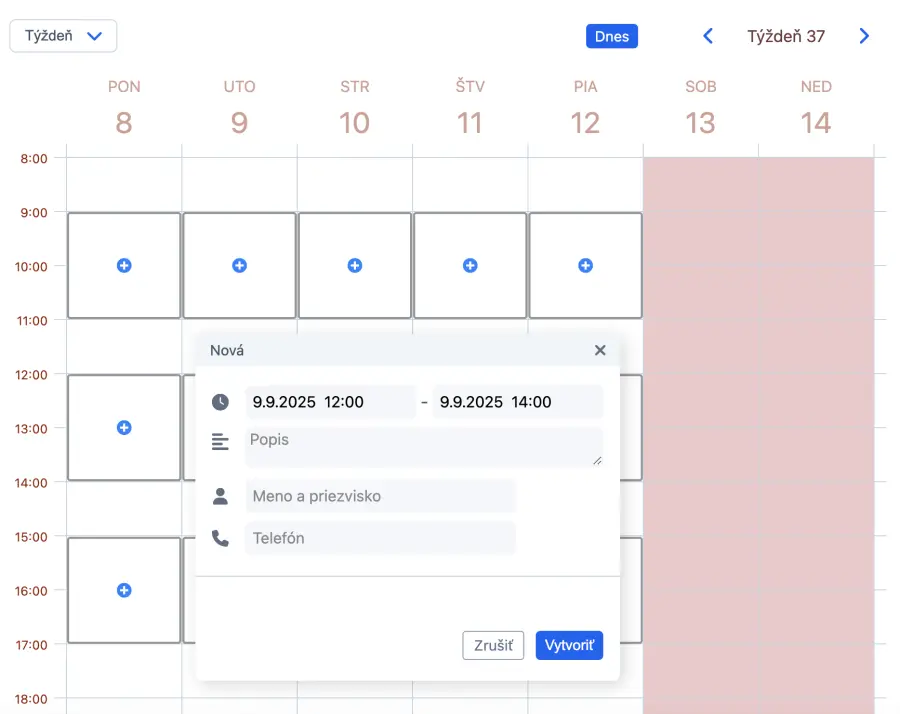900x714 pixels.
Task: Focus the Popis description text area
Action: [424, 447]
